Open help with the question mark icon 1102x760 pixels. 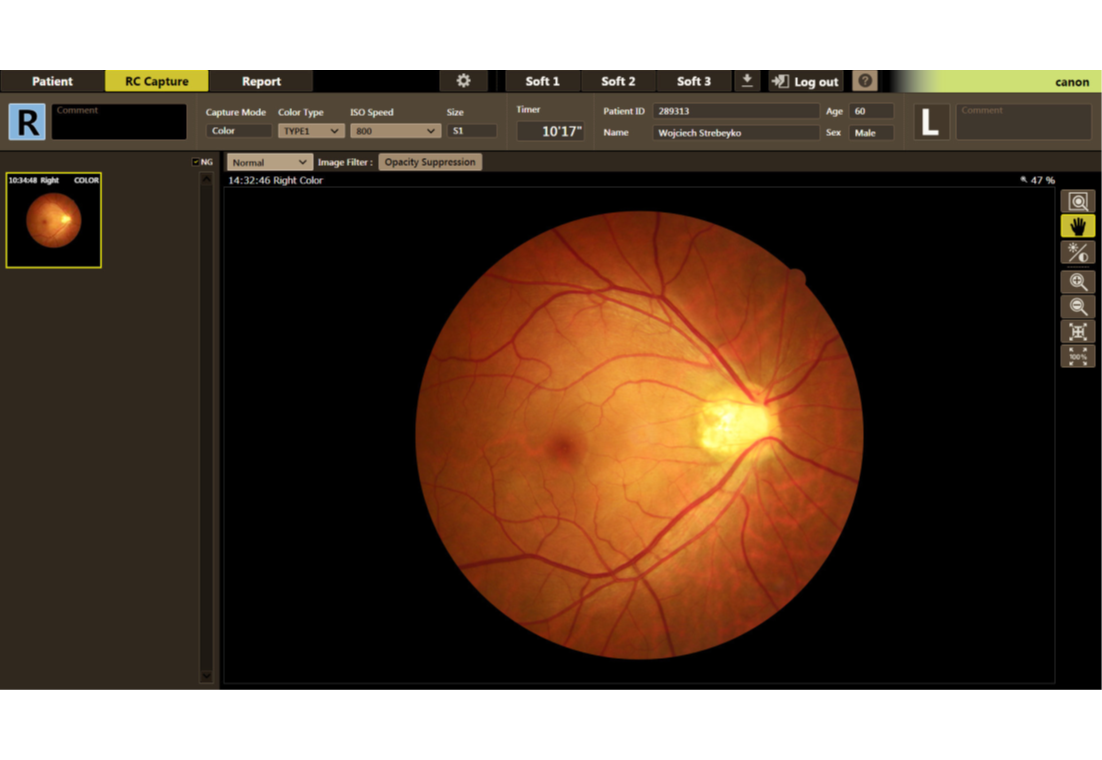(x=865, y=81)
